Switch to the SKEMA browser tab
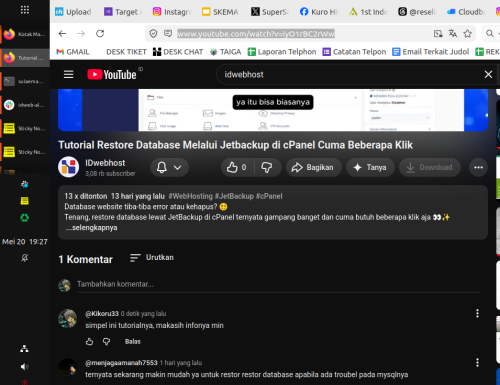500x385 pixels. pyautogui.click(x=221, y=12)
